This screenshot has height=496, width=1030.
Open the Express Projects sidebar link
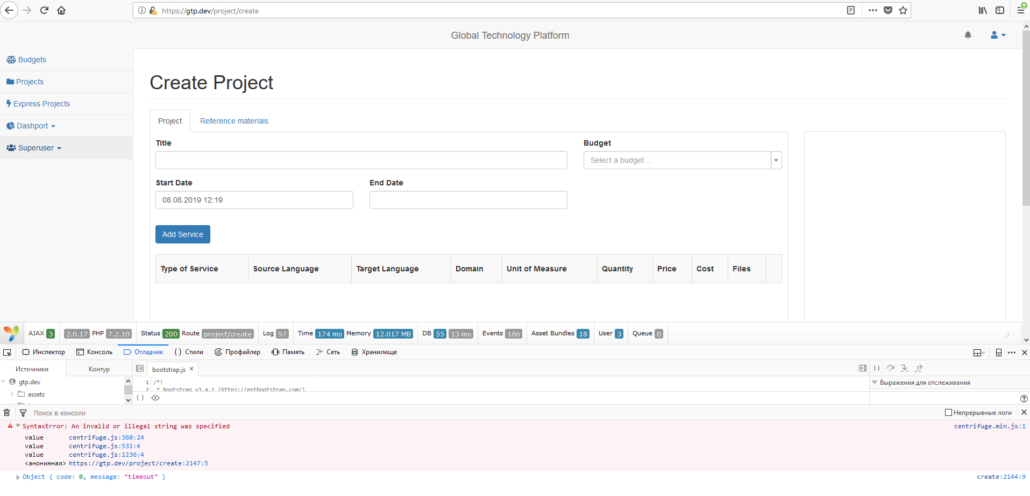(x=41, y=104)
